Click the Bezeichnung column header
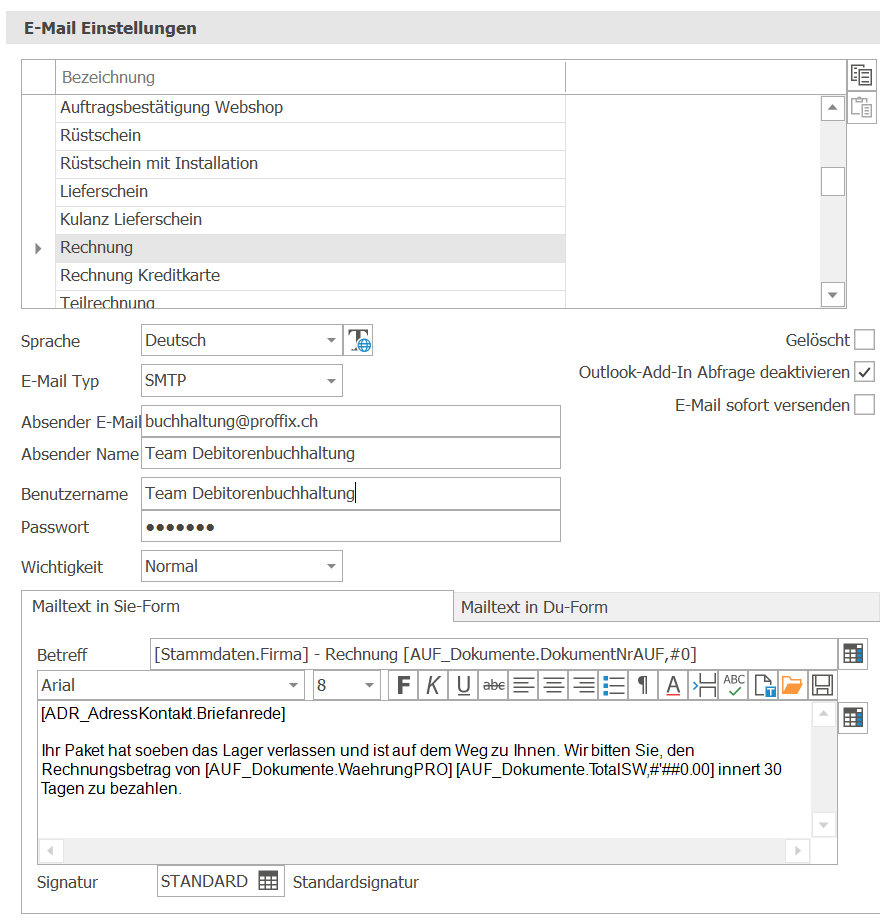Viewport: 890px width, 923px height. (310, 77)
